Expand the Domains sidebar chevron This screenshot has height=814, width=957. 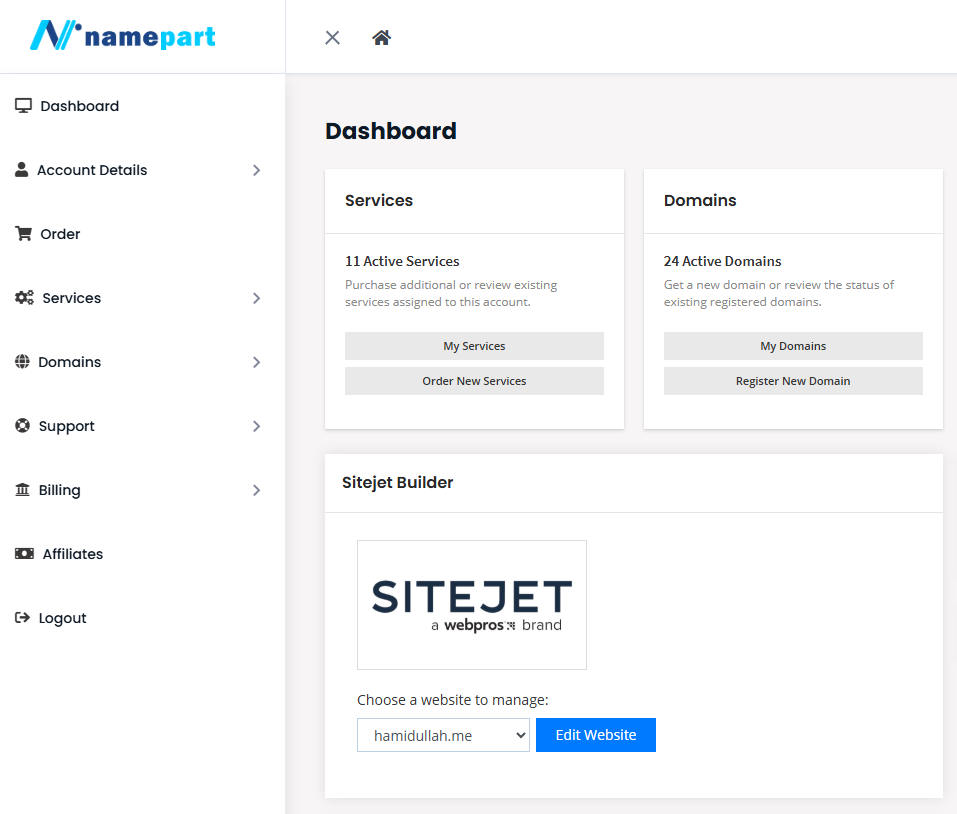coord(256,362)
